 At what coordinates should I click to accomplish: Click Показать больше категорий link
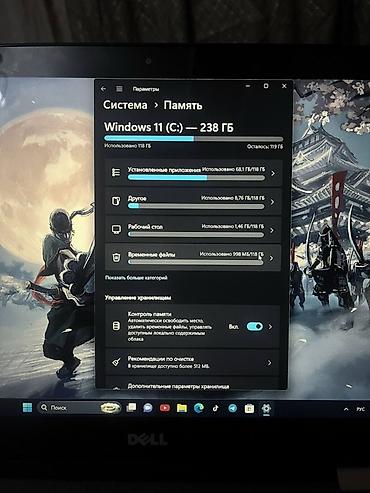(136, 277)
